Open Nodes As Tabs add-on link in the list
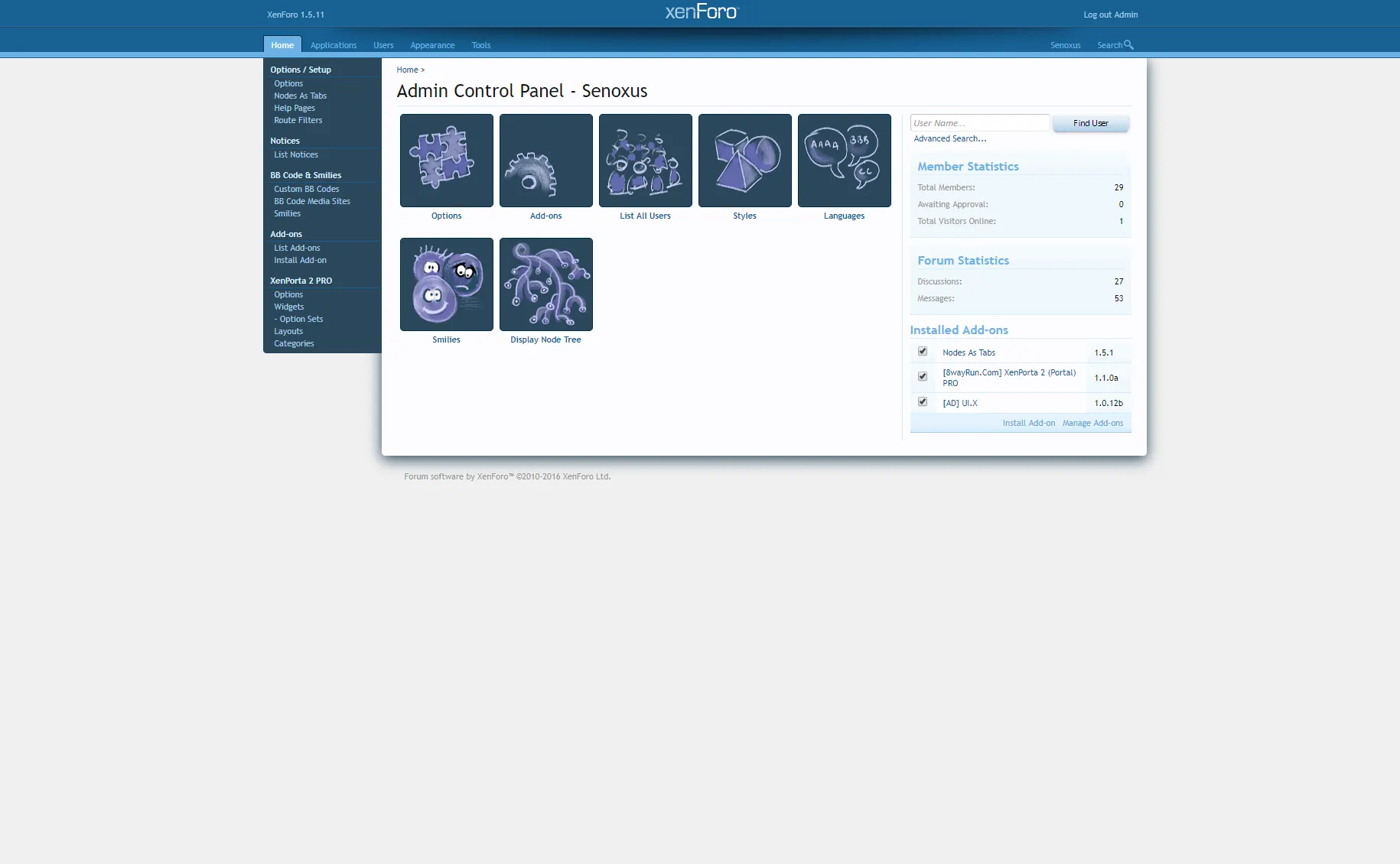This screenshot has width=1400, height=864. 969,353
